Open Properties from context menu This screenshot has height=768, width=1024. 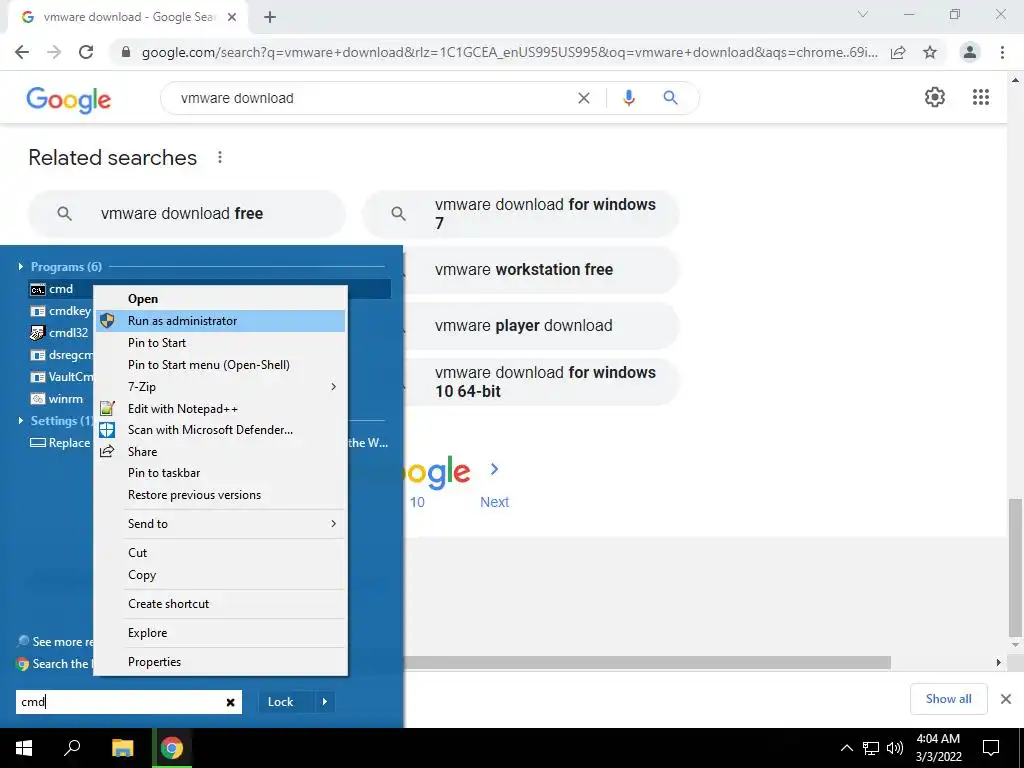(221, 662)
